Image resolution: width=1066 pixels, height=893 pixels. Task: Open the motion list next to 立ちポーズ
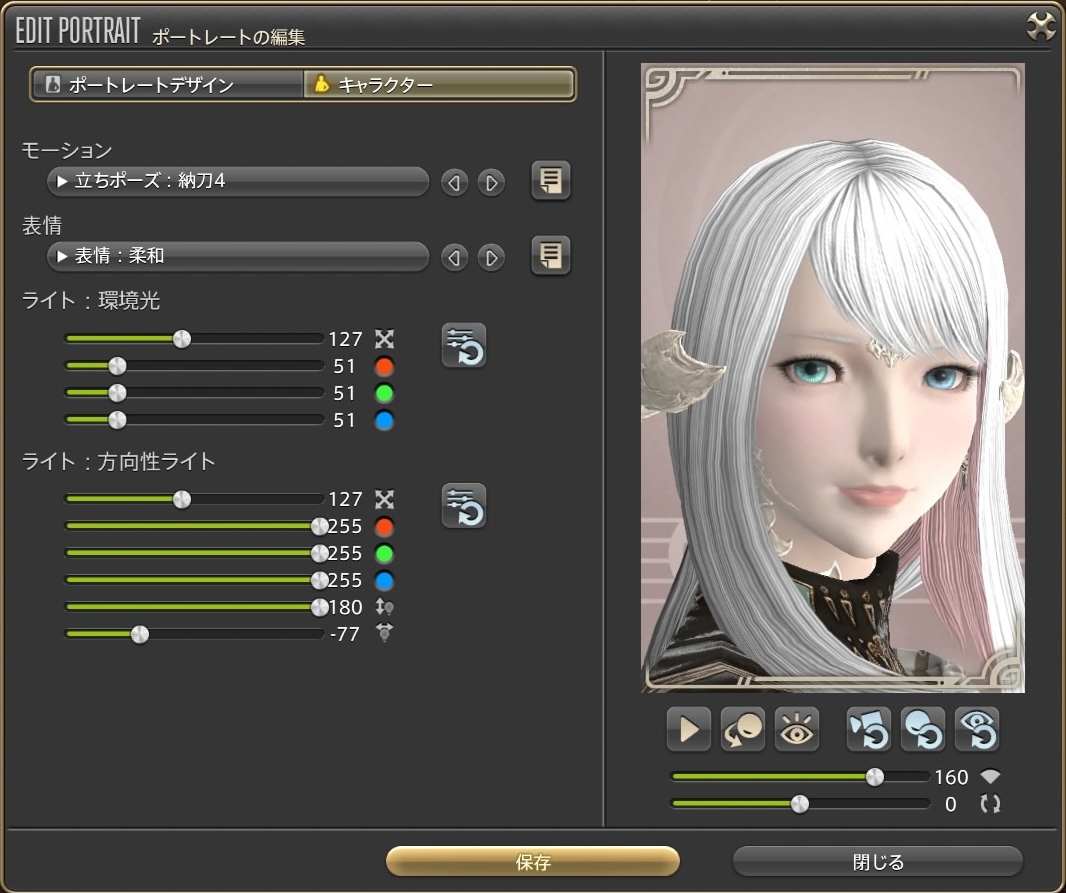550,181
